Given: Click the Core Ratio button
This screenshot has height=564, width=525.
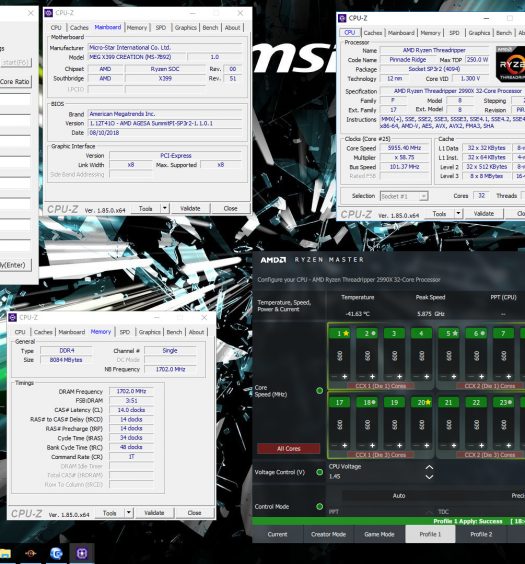Looking at the screenshot, I should coord(15,82).
